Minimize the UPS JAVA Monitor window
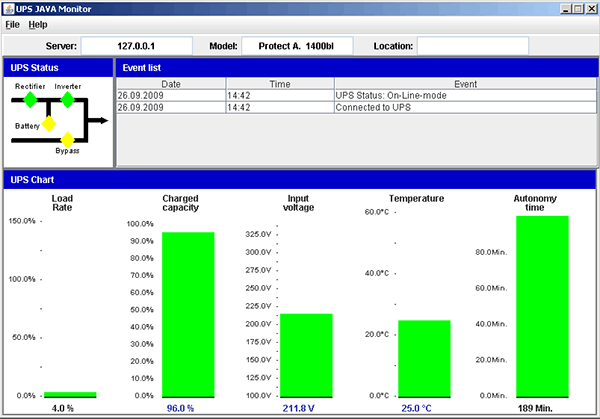 click(x=566, y=8)
